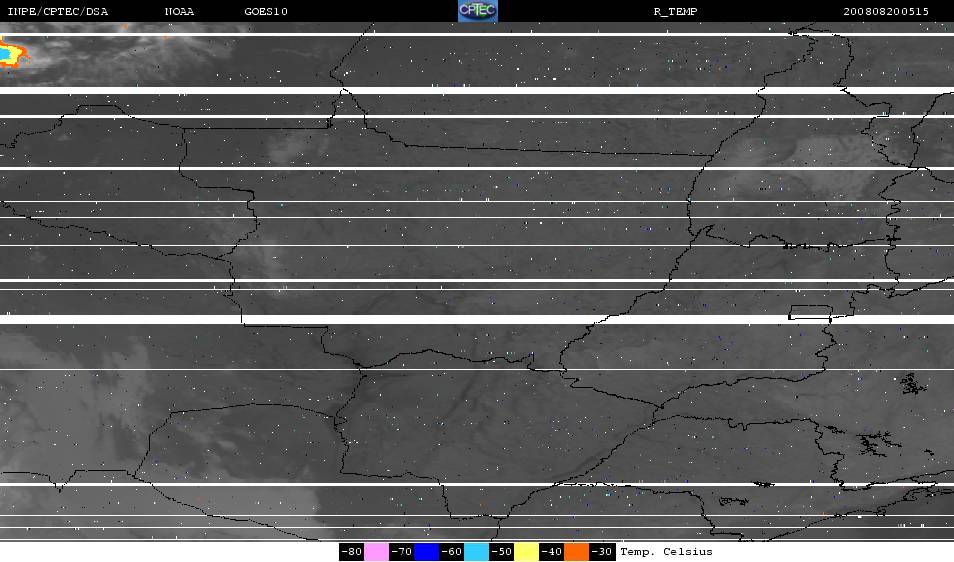Viewport: 954px width, 562px height.
Task: Select the -60 legend label
Action: (452, 551)
